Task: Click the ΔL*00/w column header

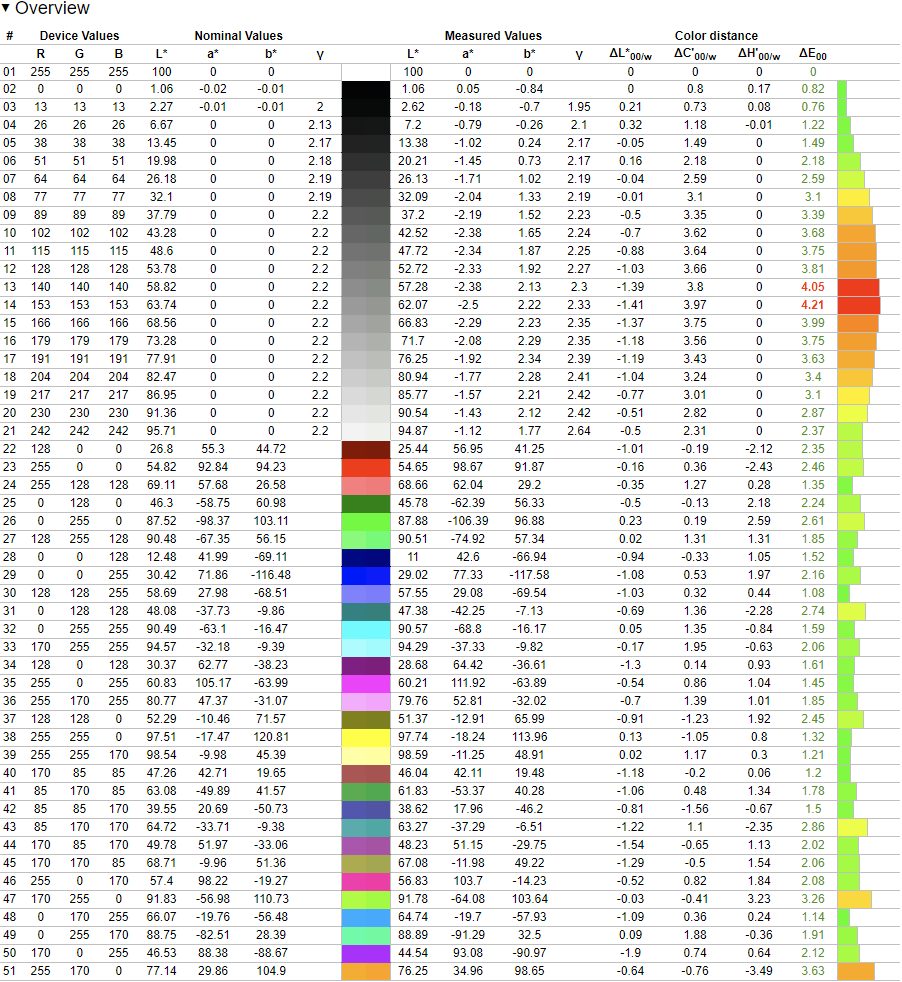Action: click(x=630, y=54)
